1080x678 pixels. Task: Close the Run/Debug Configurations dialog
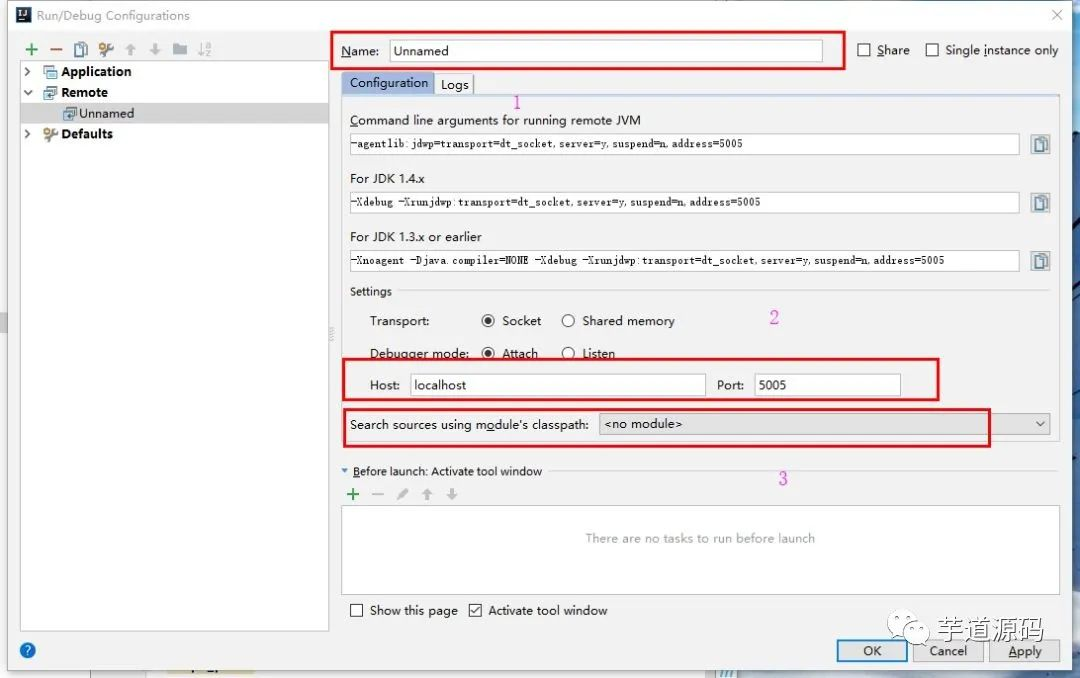click(1057, 14)
